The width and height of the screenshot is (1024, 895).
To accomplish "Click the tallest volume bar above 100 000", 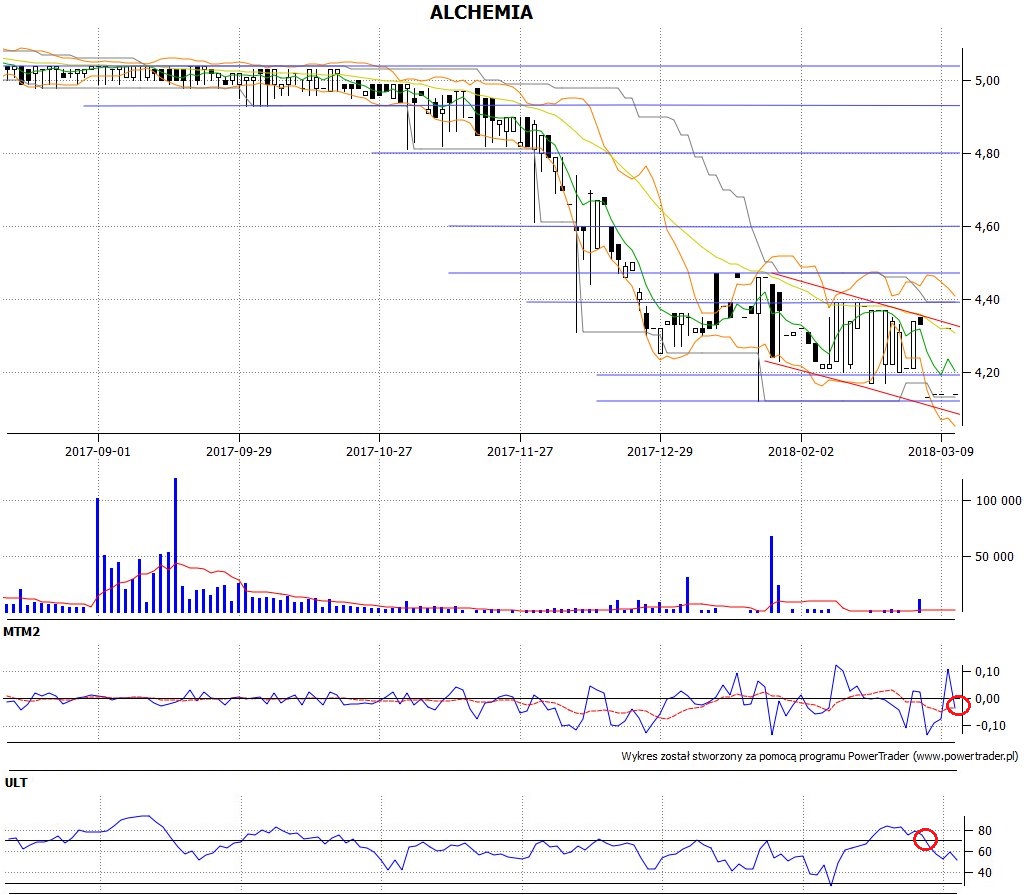I will coord(176,545).
